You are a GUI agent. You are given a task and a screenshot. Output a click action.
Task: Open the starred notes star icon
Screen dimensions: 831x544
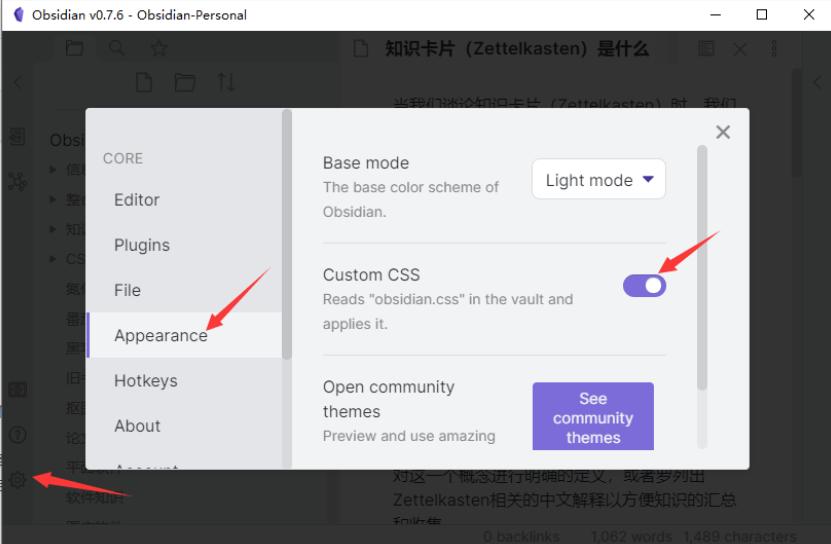coord(159,48)
